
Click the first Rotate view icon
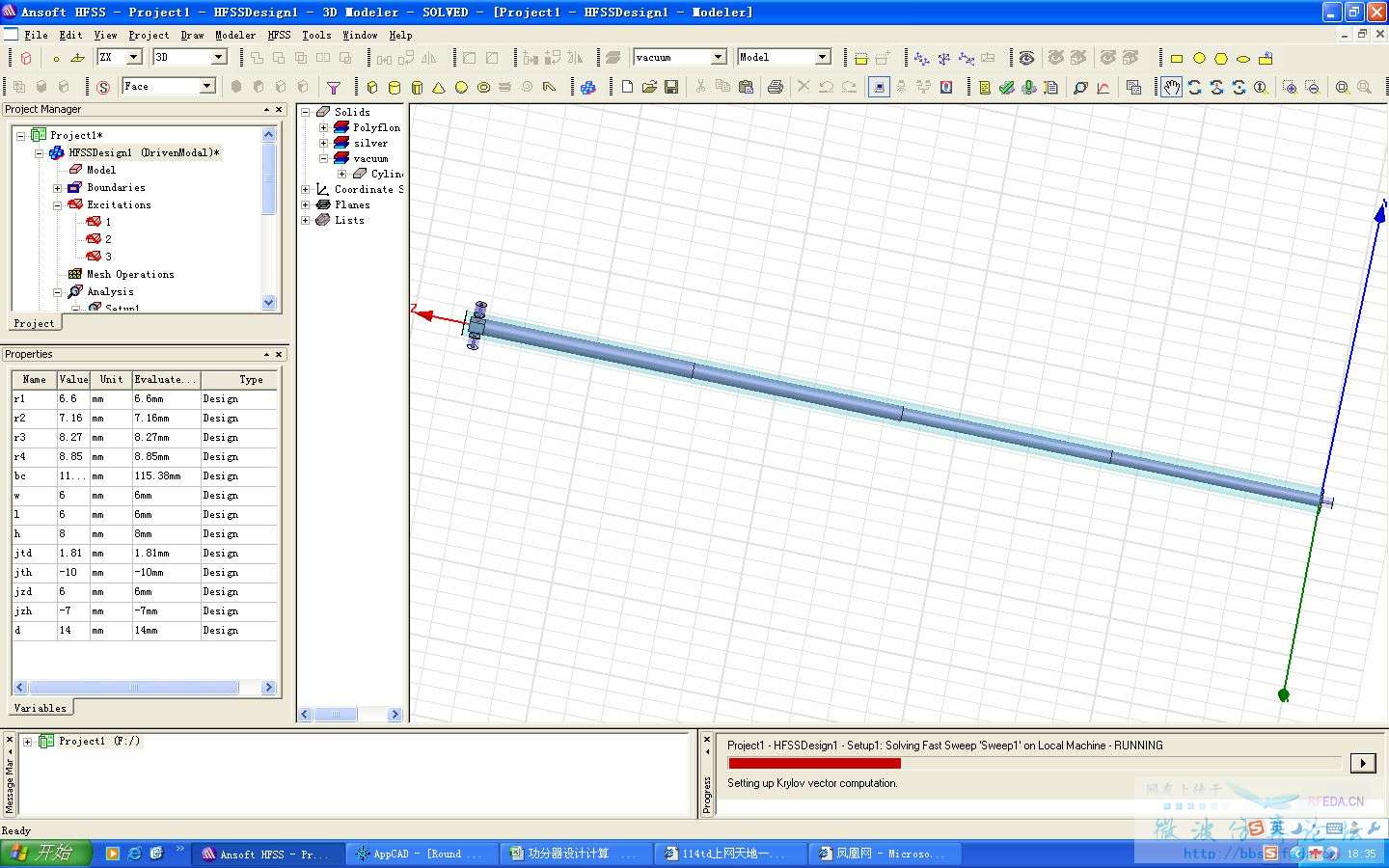[x=1194, y=87]
